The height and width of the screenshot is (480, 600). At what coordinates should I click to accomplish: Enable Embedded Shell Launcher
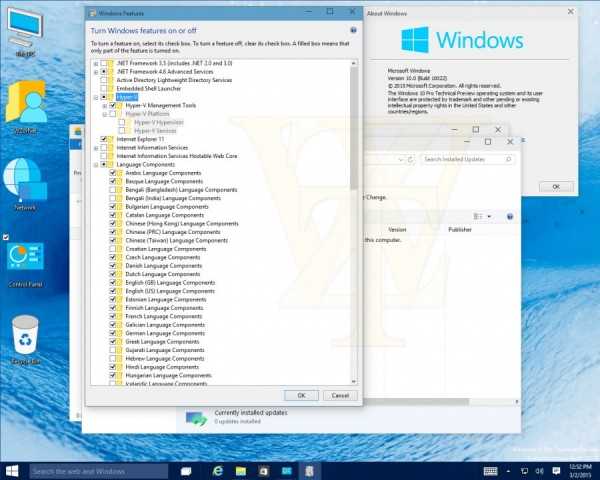tap(103, 88)
